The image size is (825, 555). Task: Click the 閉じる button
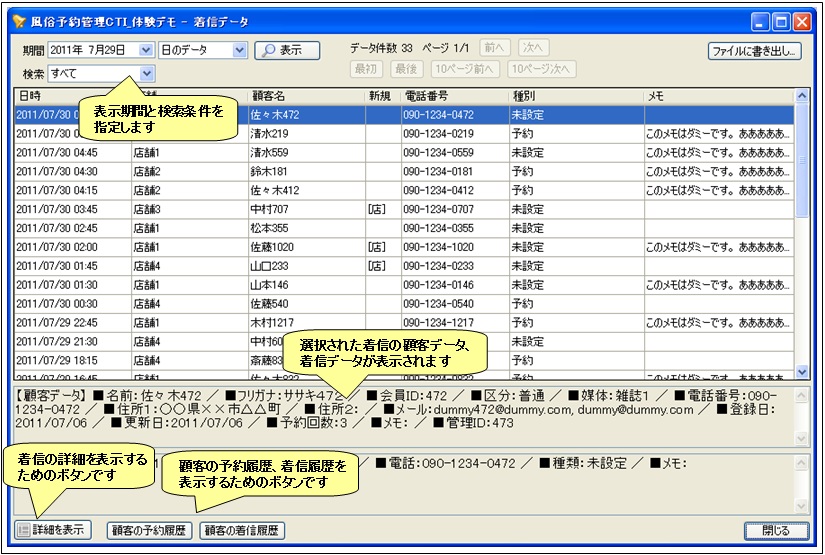[776, 530]
